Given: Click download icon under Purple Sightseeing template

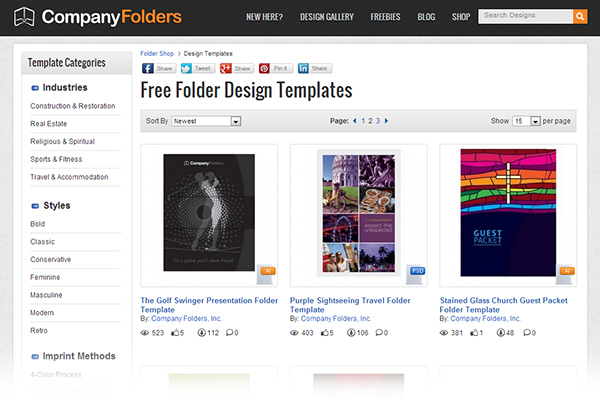Looking at the screenshot, I should (351, 333).
